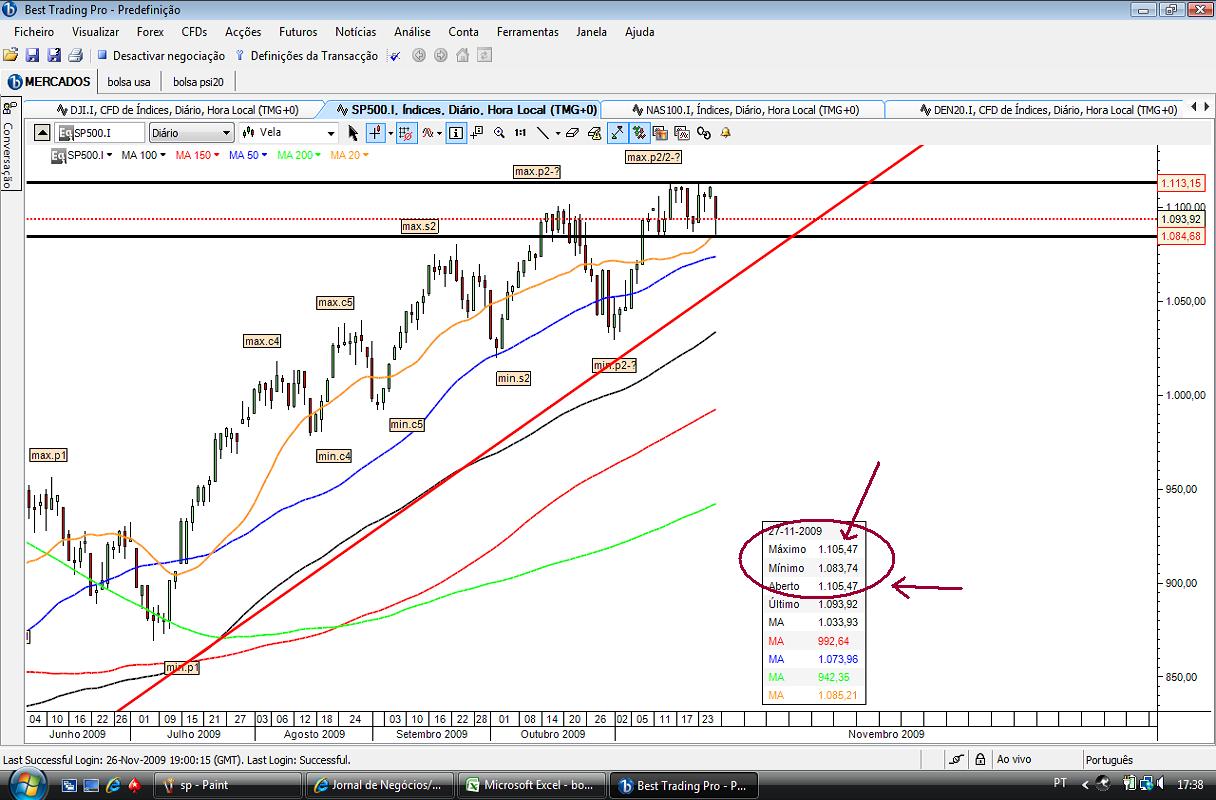Select the MERCADOS tab
This screenshot has height=800, width=1216.
50,82
